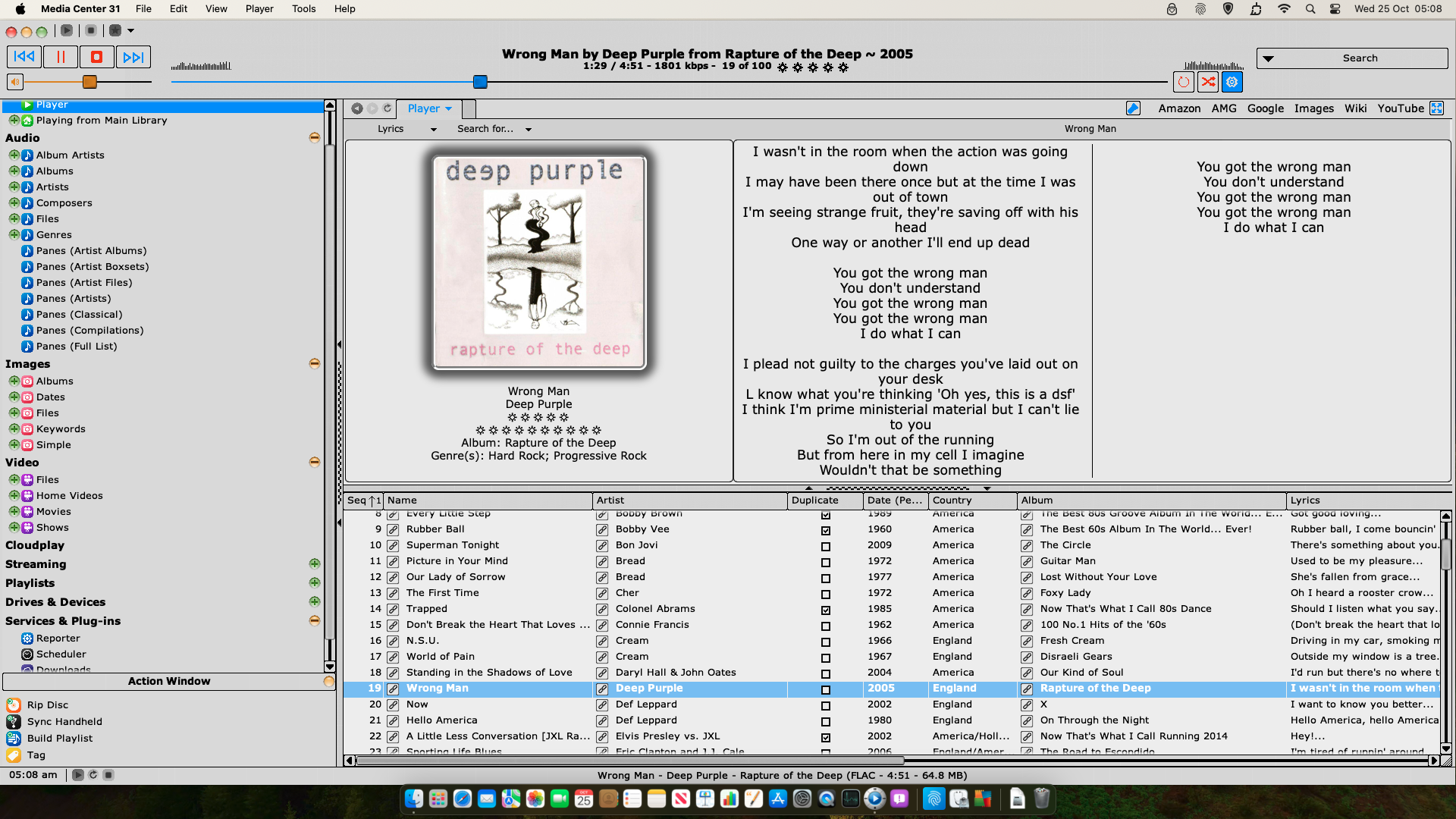
Task: Expand the Album Artists tree node
Action: (x=14, y=155)
